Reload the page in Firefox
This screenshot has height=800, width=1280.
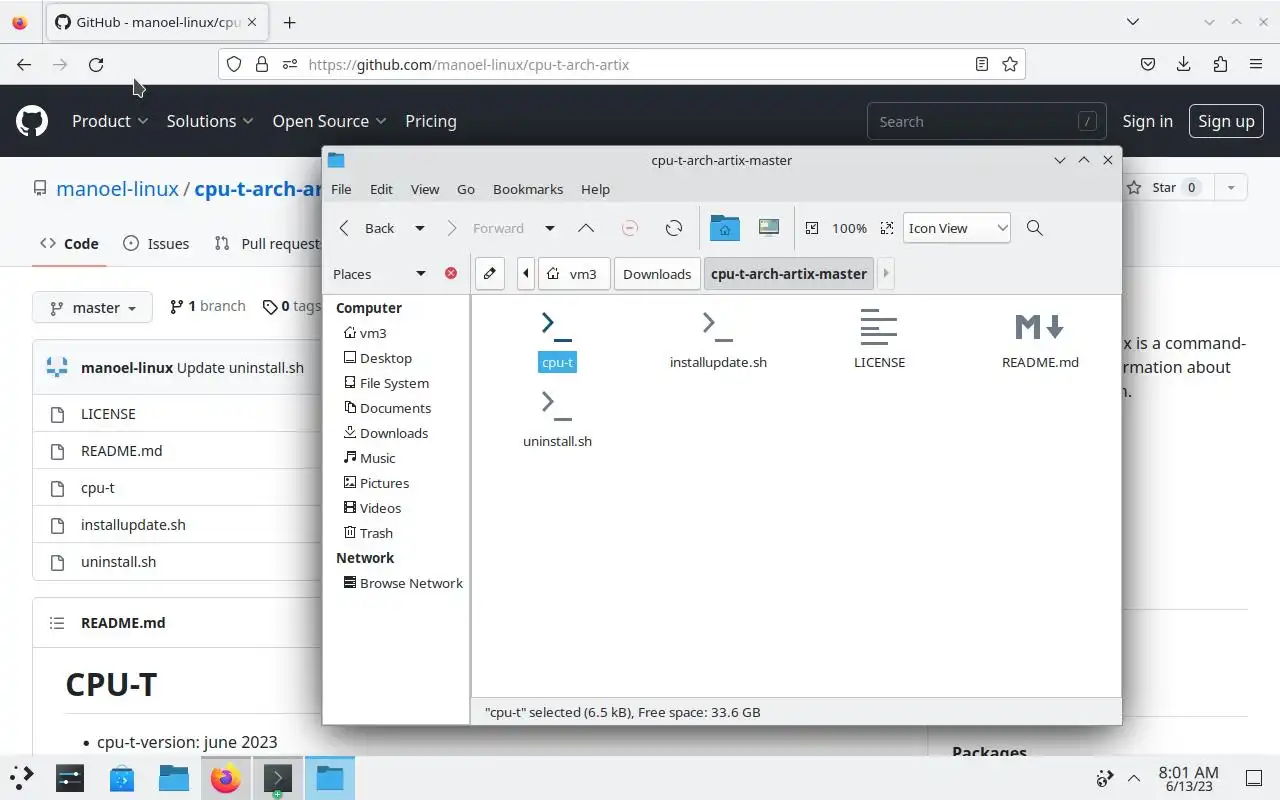(96, 64)
